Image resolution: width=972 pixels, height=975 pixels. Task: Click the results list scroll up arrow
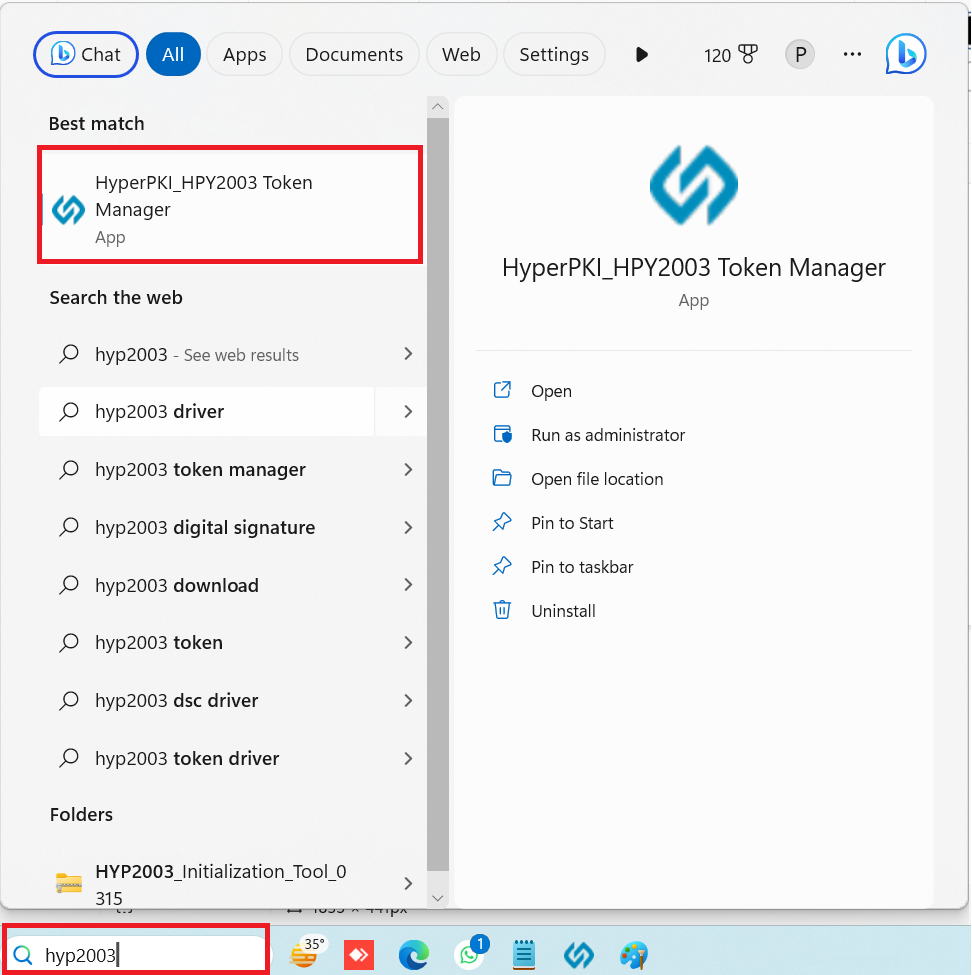(438, 106)
